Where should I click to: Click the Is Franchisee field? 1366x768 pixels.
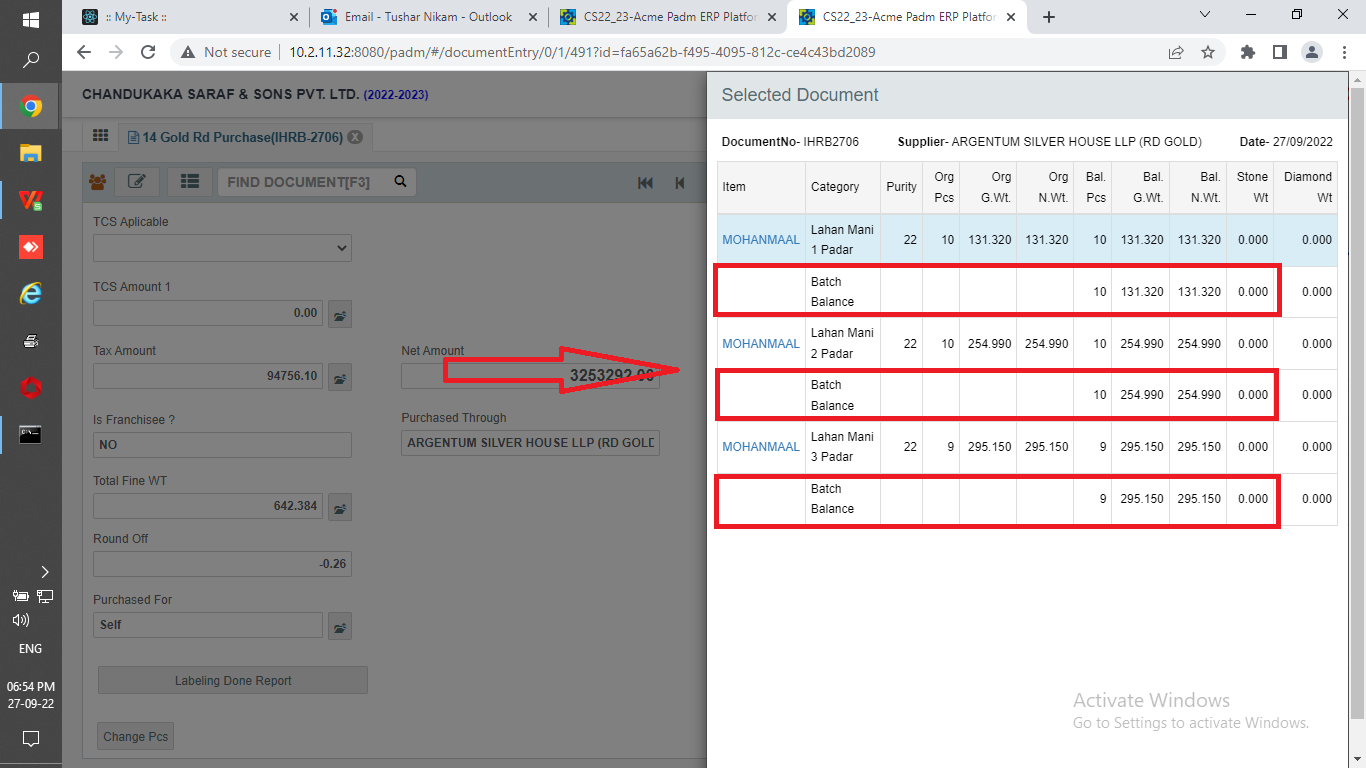coord(222,444)
